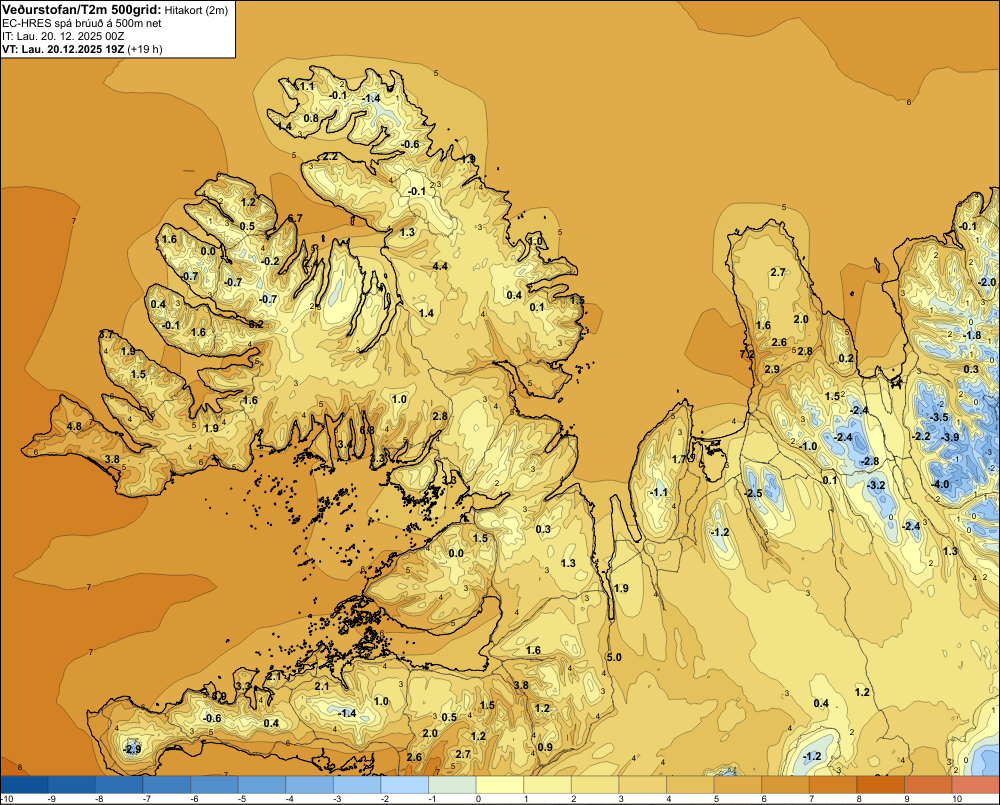
Task: Click the '2.9' temperature value
Action: pos(772,369)
